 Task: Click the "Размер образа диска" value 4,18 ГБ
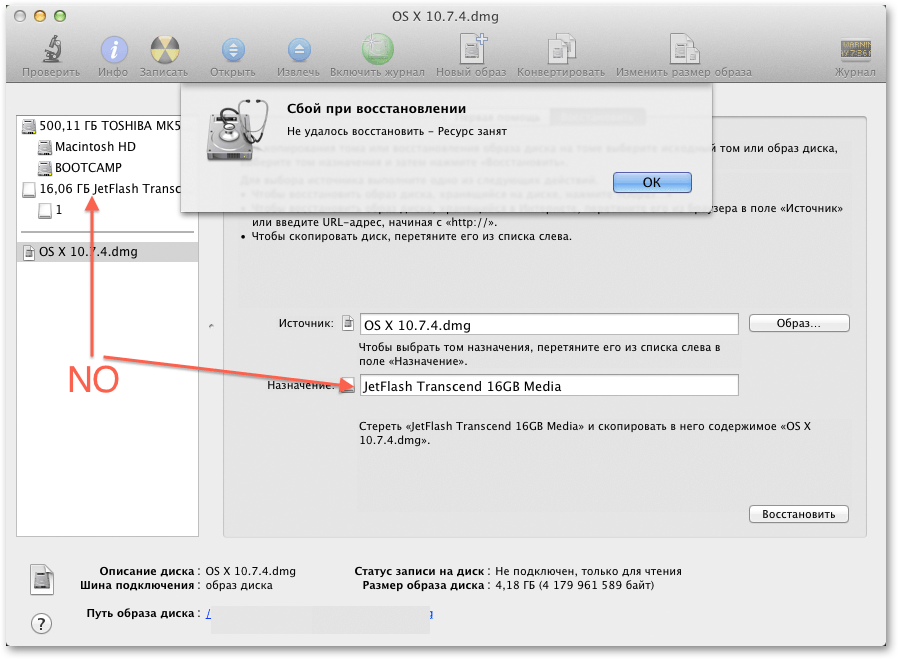pos(574,585)
